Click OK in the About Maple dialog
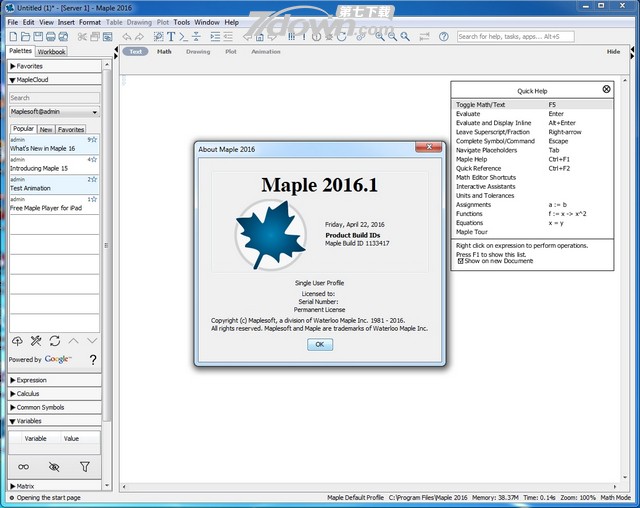Image resolution: width=640 pixels, height=508 pixels. coord(319,344)
